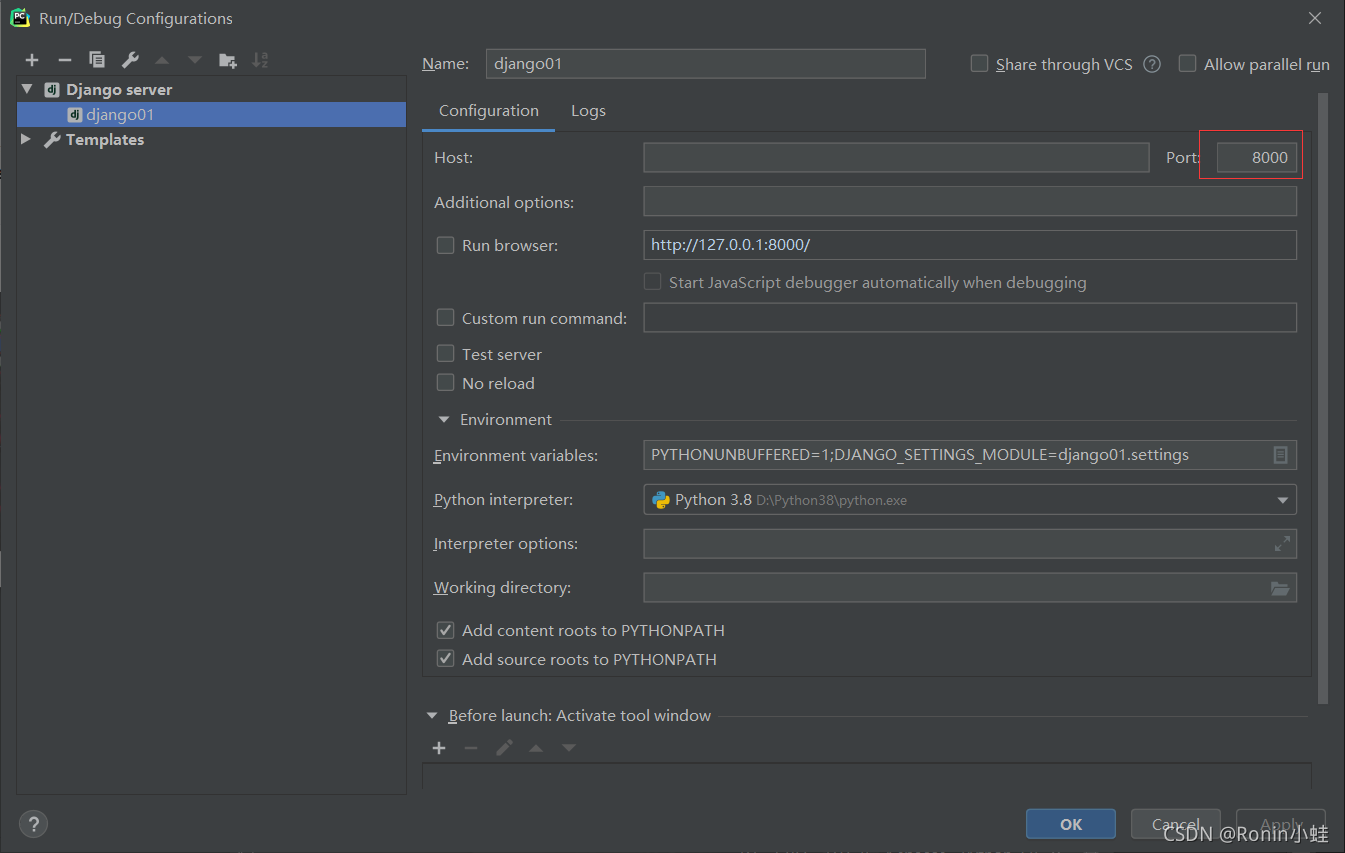This screenshot has width=1345, height=853.
Task: Browse working directory folder icon
Action: coord(1280,588)
